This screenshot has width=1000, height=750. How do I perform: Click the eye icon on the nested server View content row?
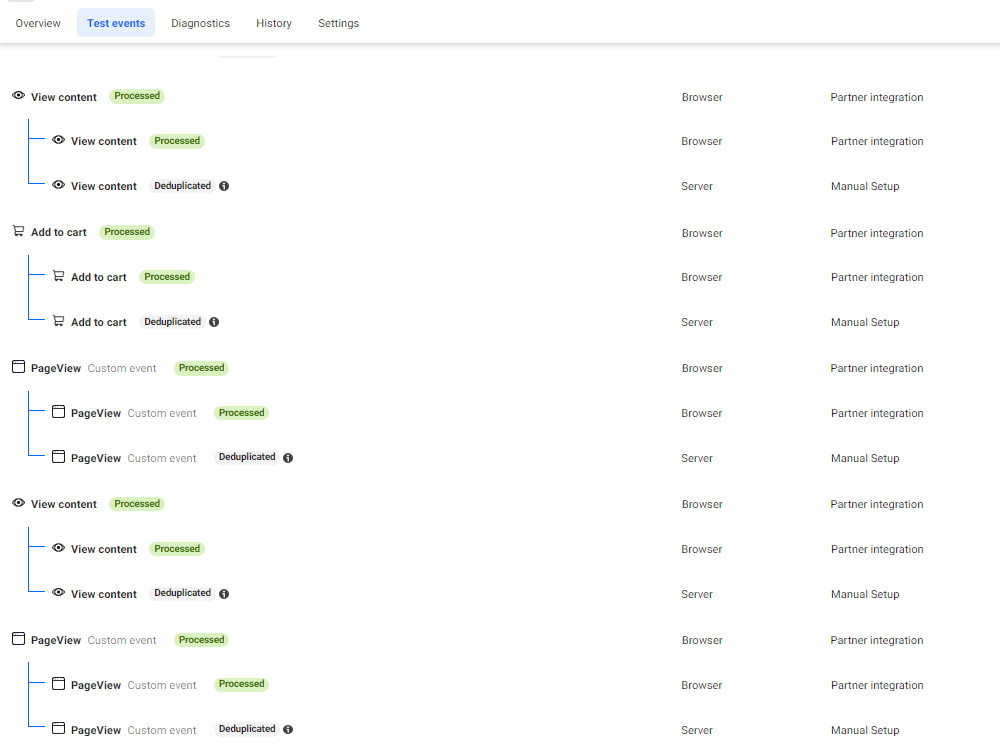59,186
